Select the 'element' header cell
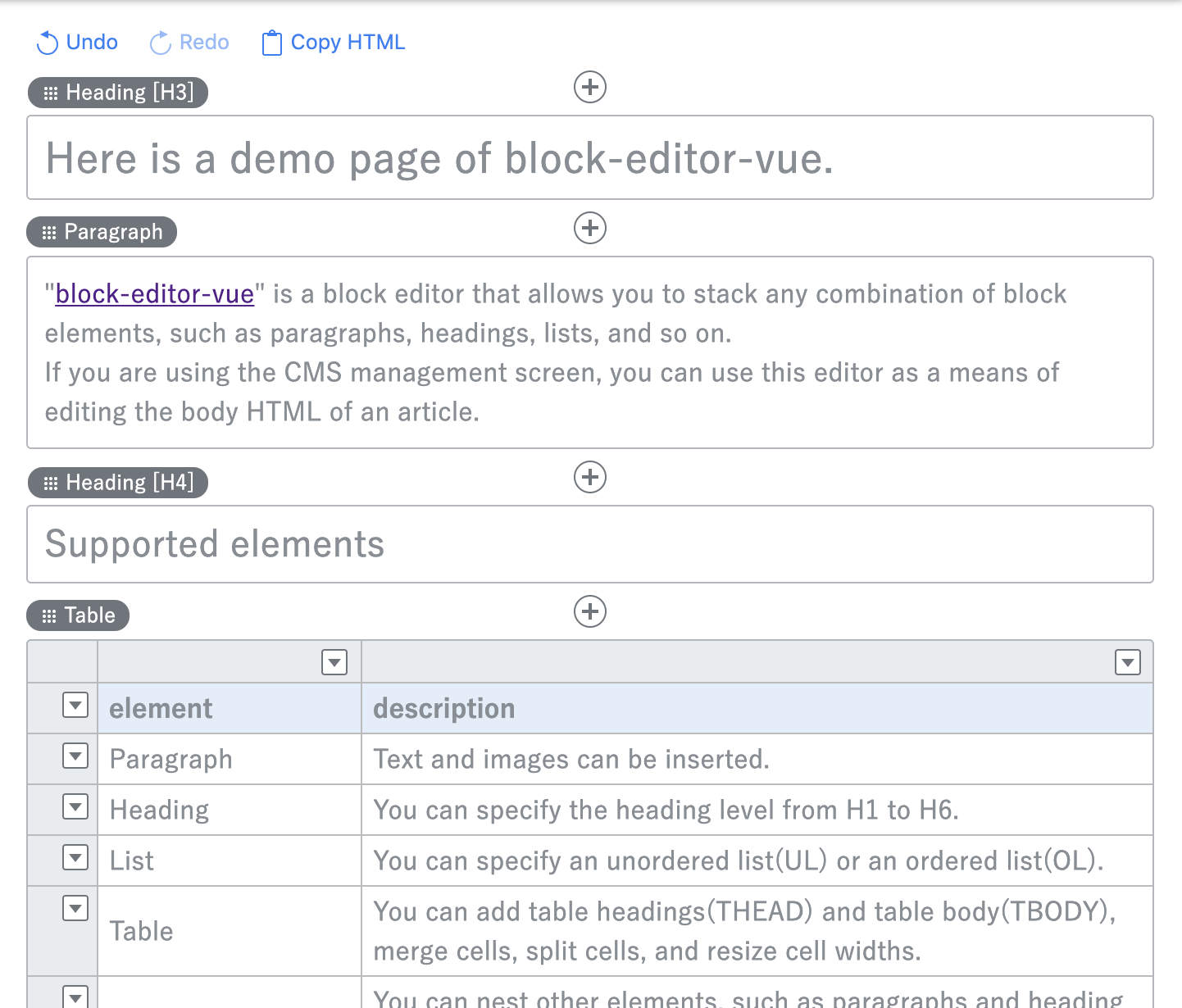Viewport: 1182px width, 1008px height. coord(230,709)
